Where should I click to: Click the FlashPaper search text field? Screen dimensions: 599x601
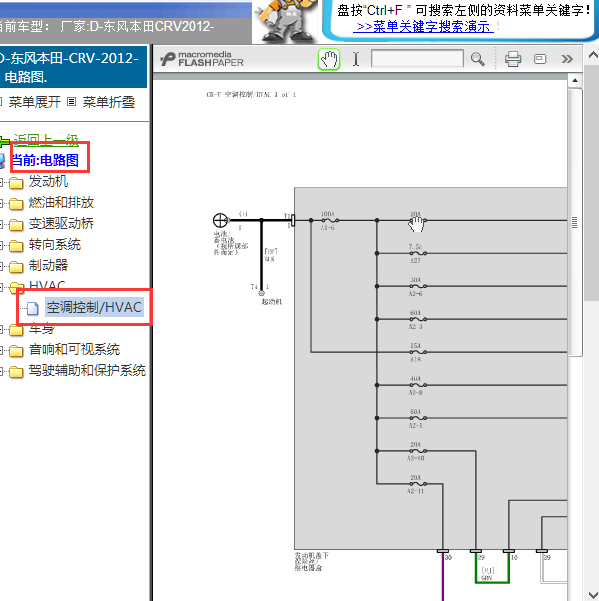[x=417, y=59]
